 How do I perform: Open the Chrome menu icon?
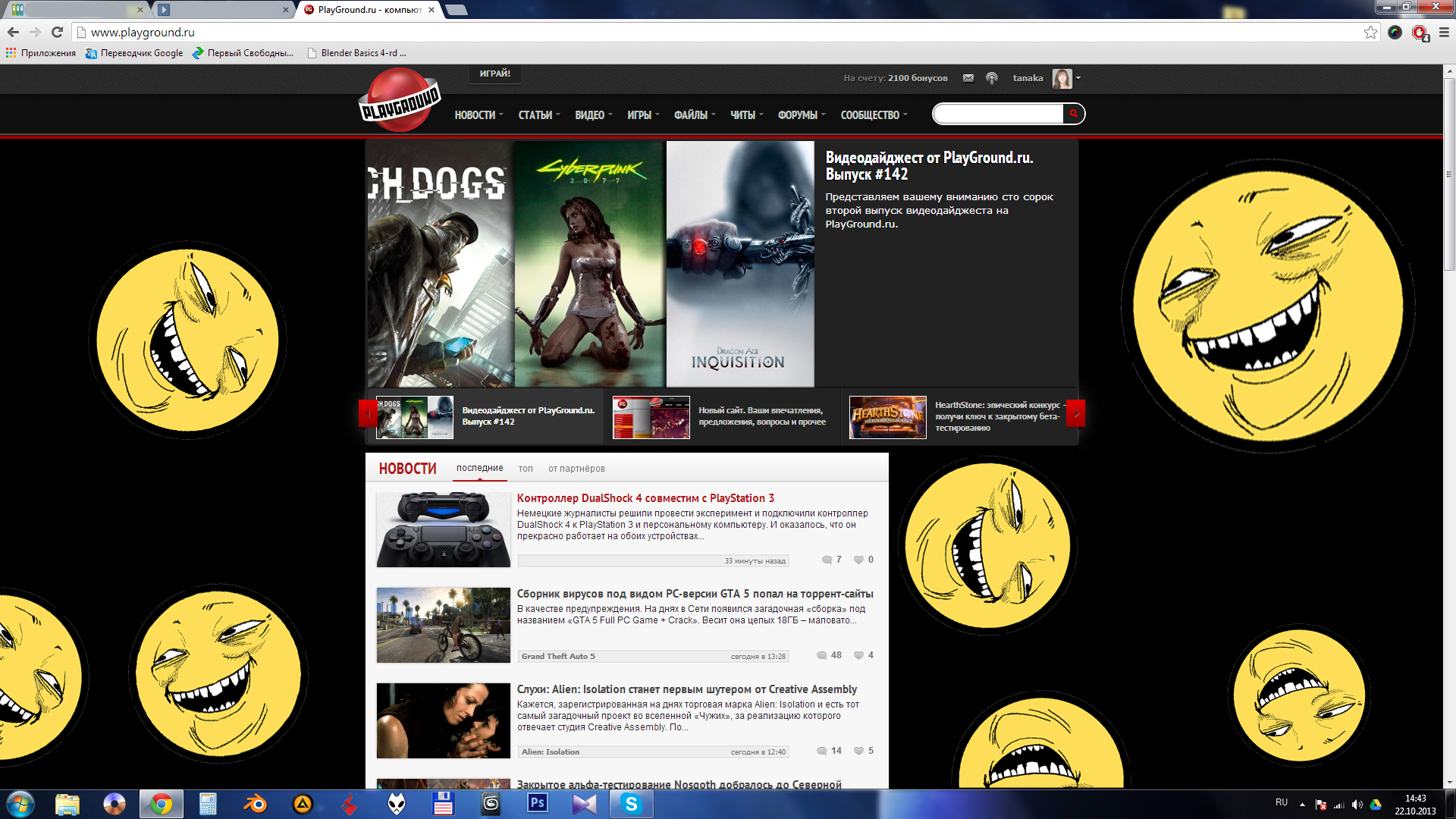point(1444,32)
